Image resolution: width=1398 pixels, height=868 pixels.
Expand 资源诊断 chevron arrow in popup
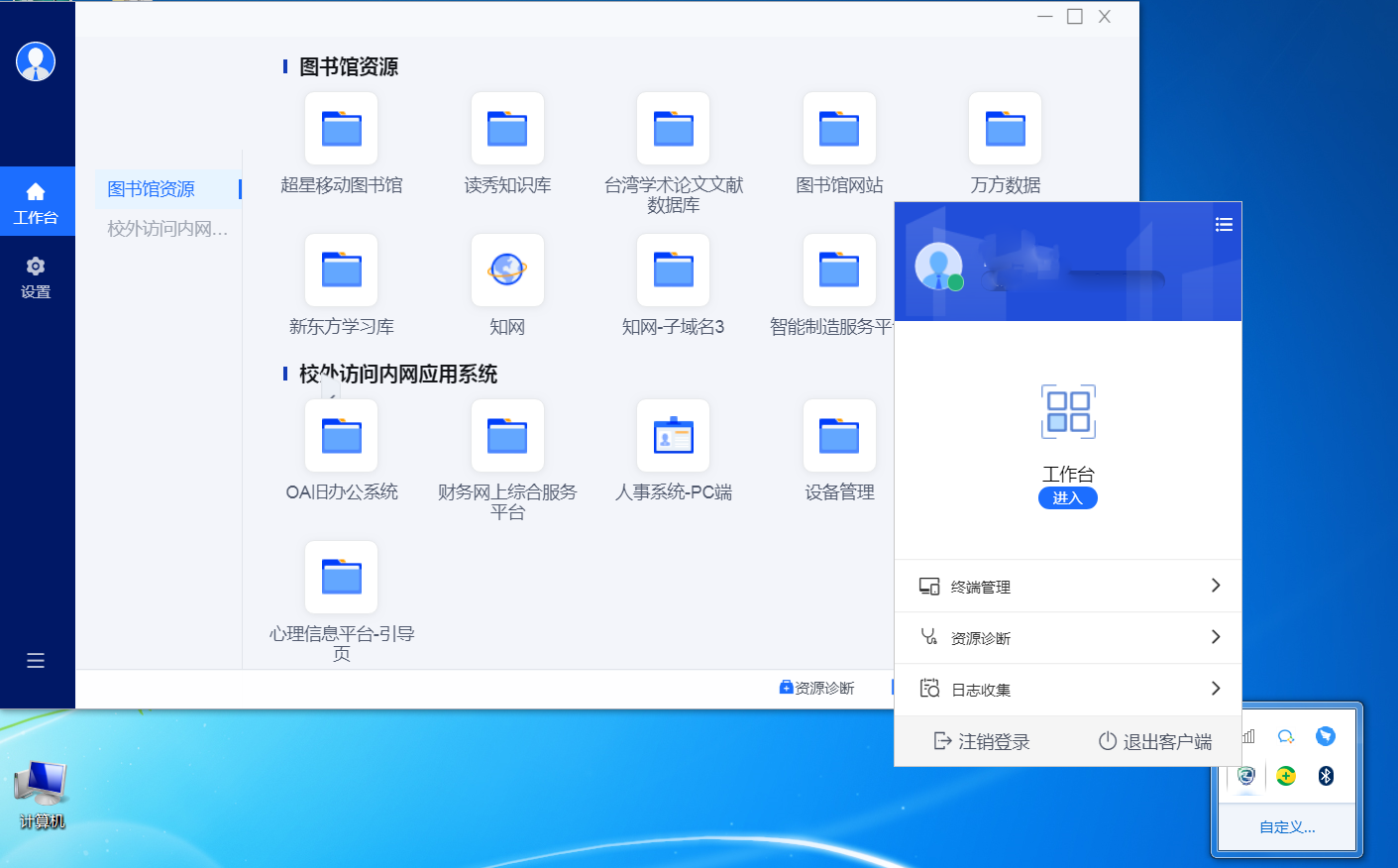point(1216,637)
